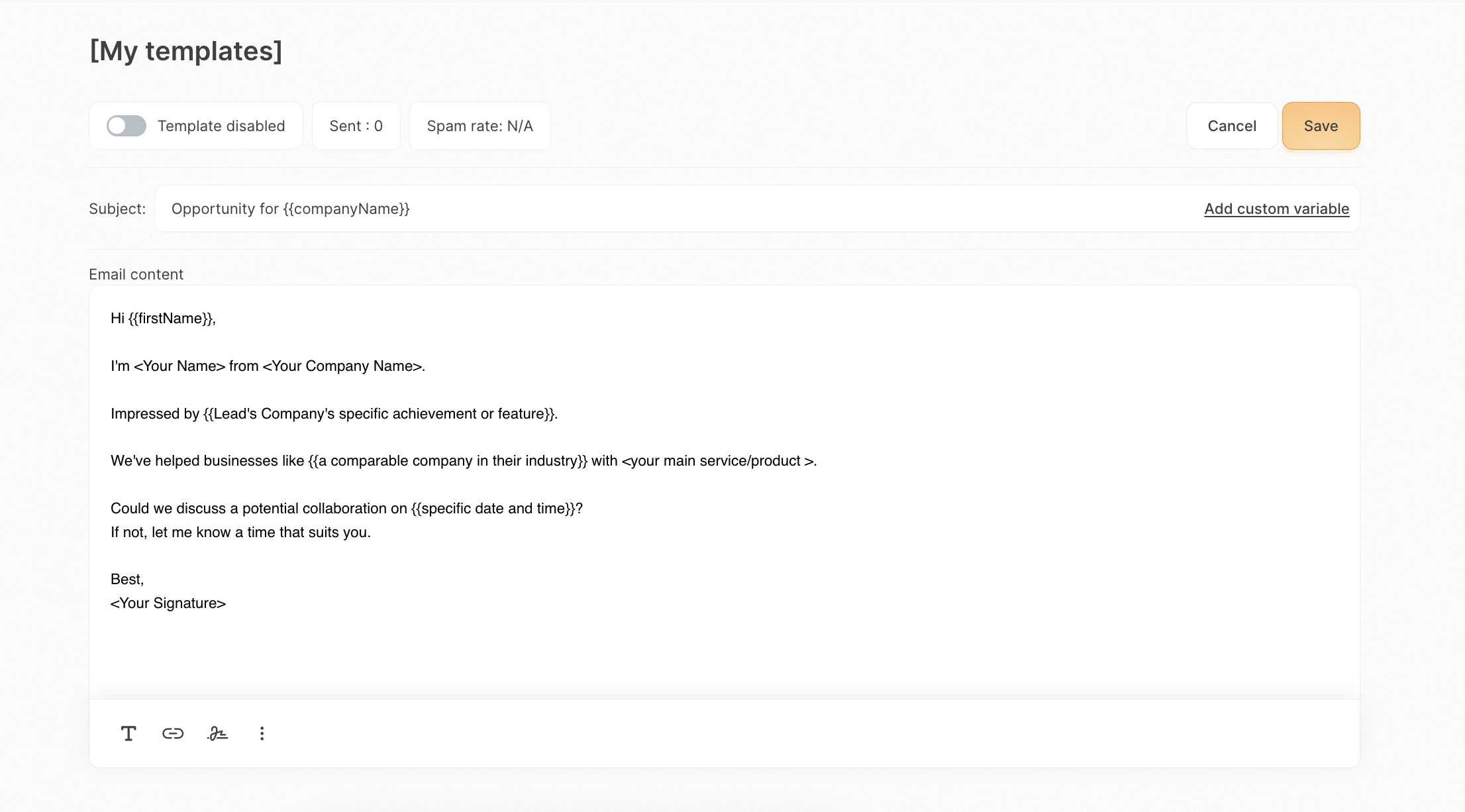1465x812 pixels.
Task: Enable the template toggle switch
Action: (126, 126)
